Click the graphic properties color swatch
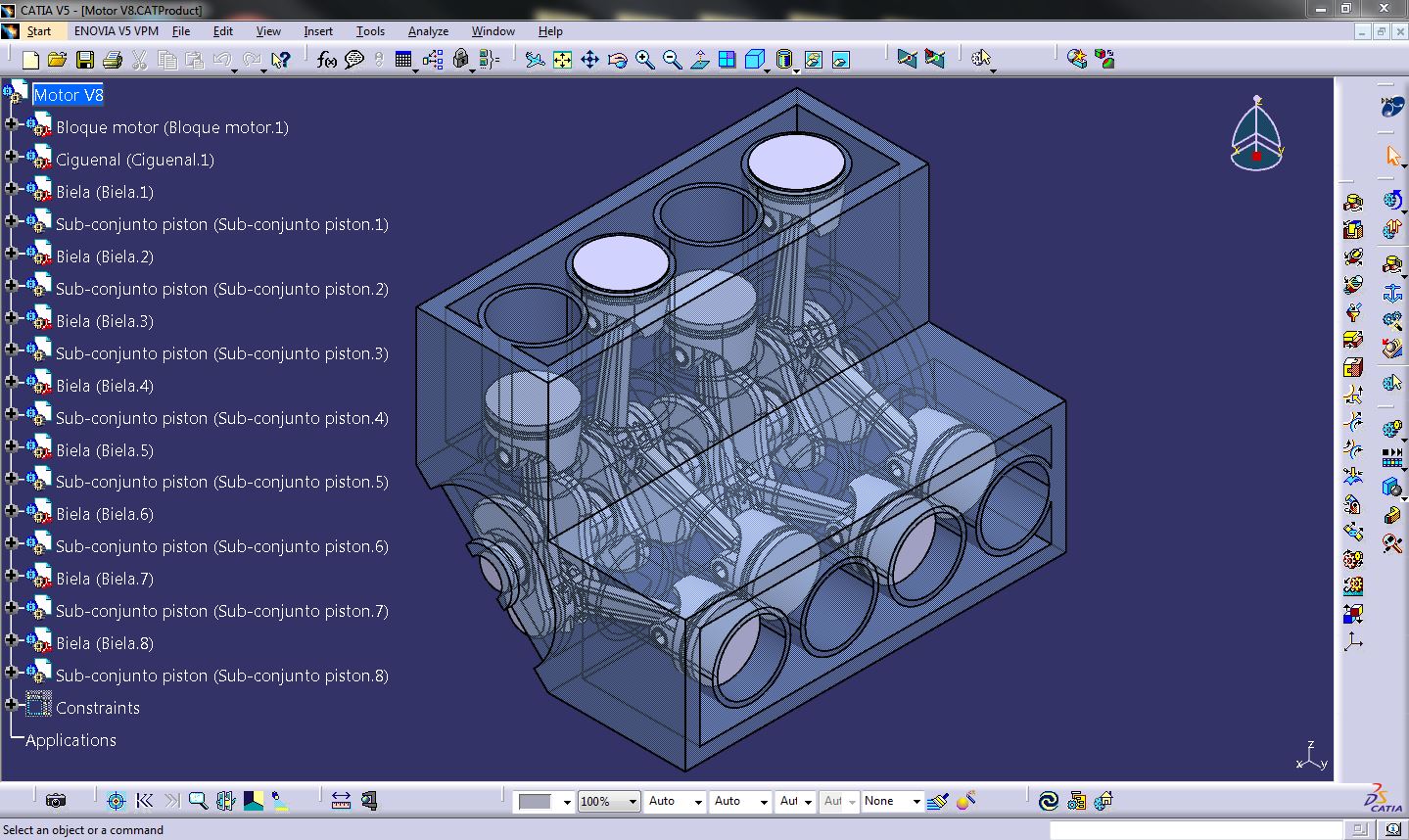1409x840 pixels. pos(536,802)
